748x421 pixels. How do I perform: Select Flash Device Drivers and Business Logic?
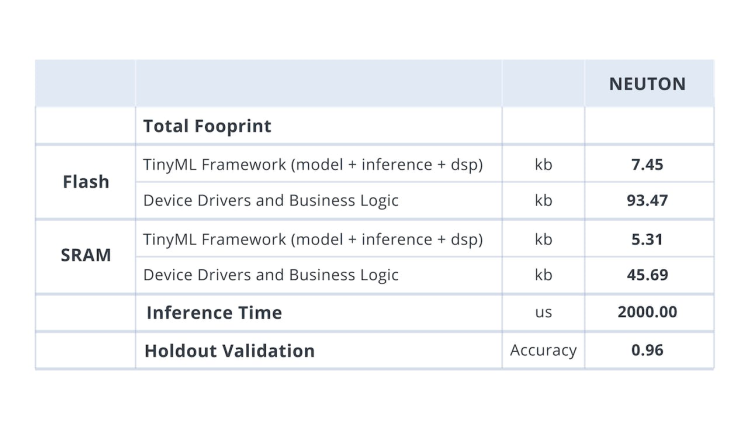point(271,200)
